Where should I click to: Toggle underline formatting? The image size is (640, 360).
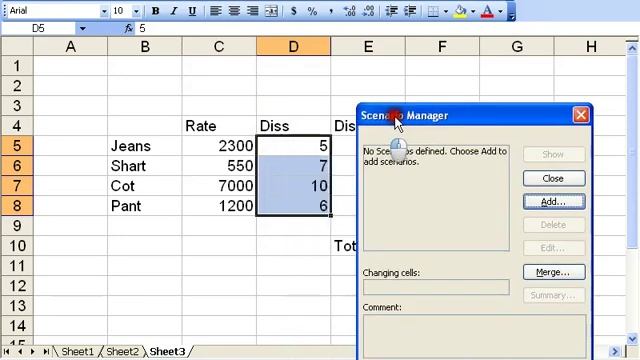192,11
